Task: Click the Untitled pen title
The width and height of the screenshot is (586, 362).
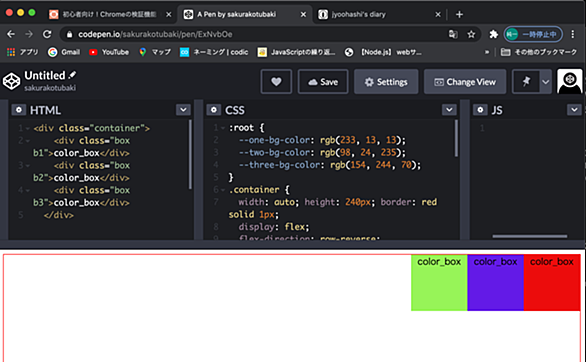Action: pos(45,75)
